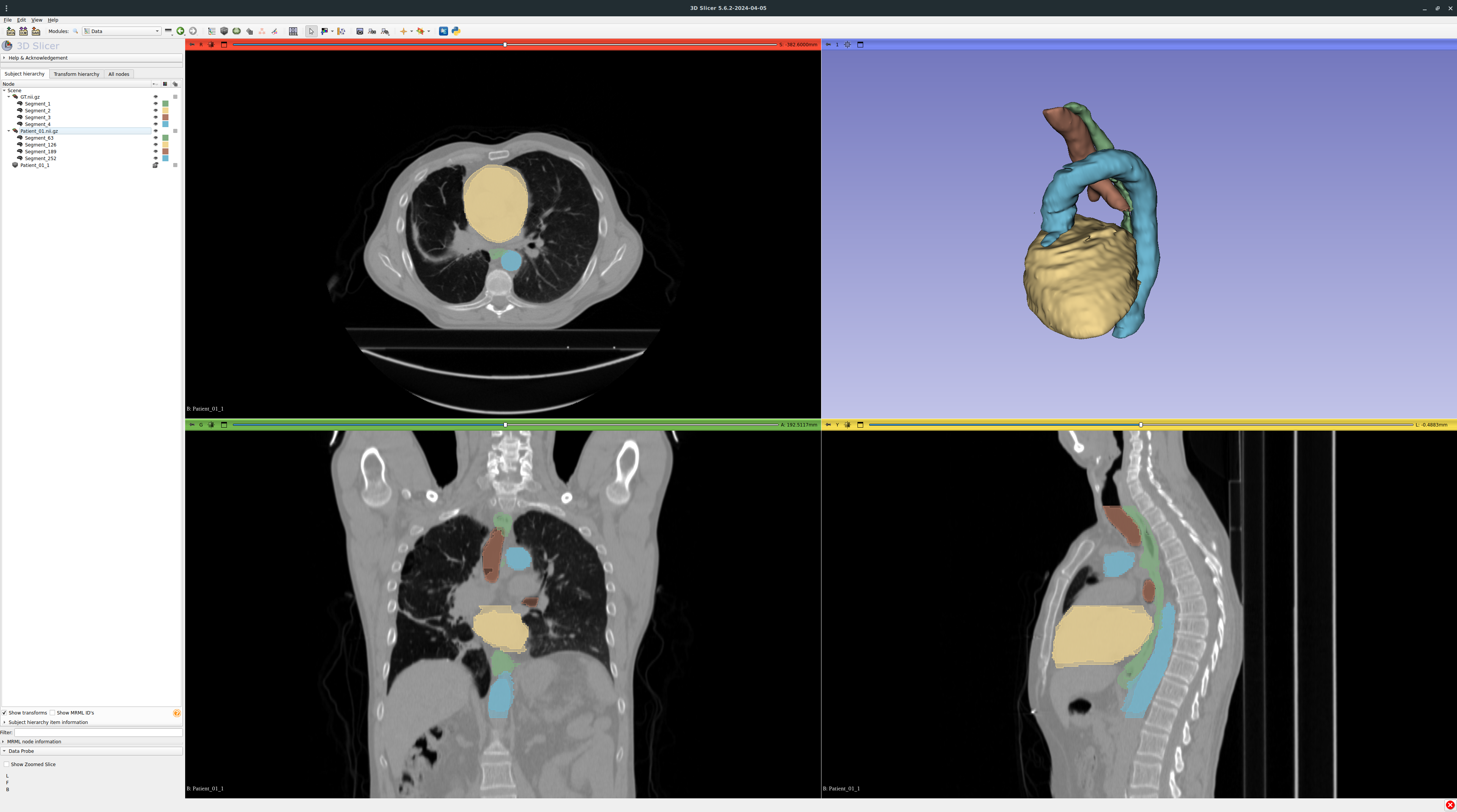Image resolution: width=1457 pixels, height=812 pixels.
Task: Select the Segment_126 tree item
Action: (40, 145)
